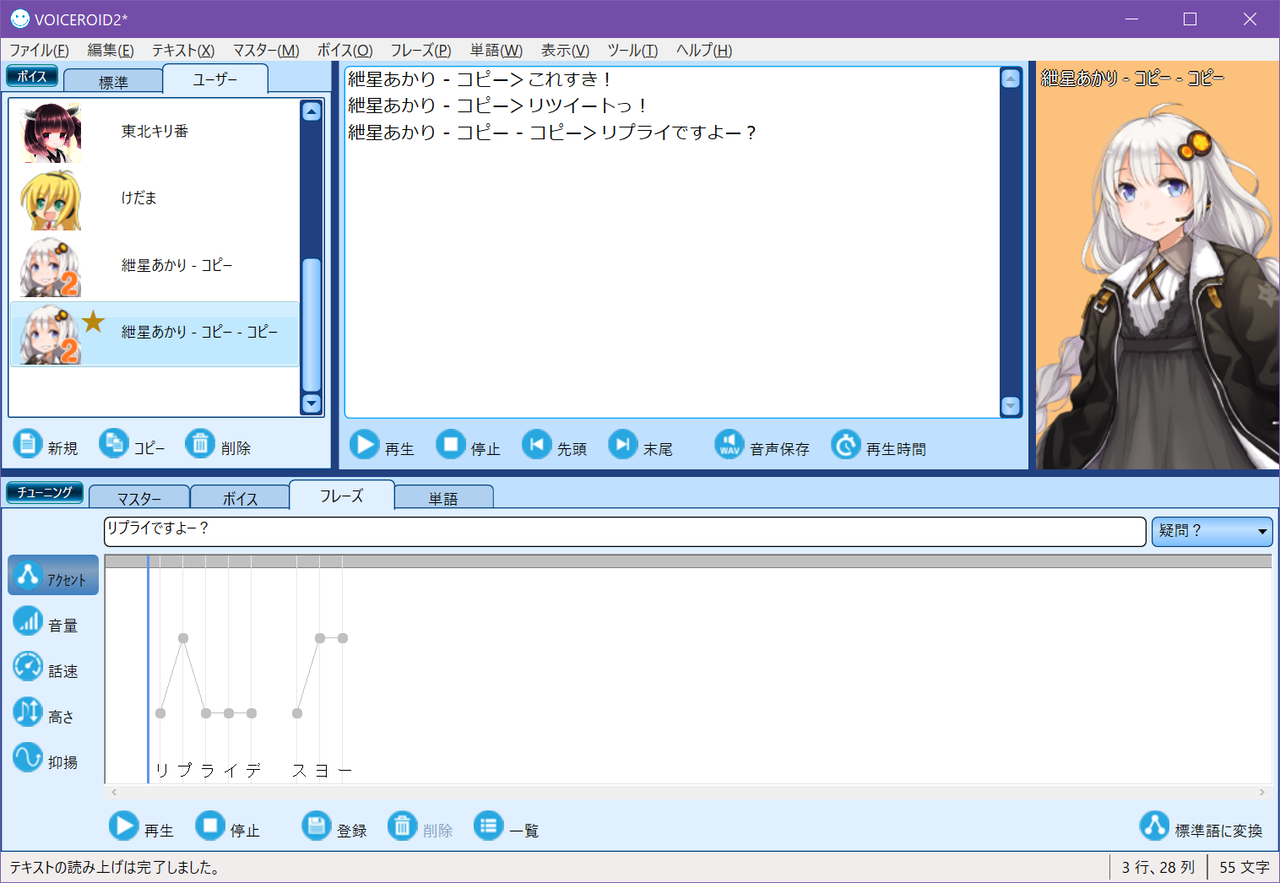Select the けだま voice preset
The height and width of the screenshot is (883, 1280).
pyautogui.click(x=139, y=199)
